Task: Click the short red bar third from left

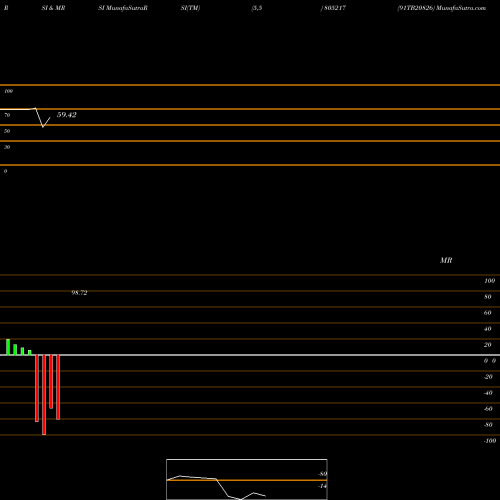Action: 51,382
